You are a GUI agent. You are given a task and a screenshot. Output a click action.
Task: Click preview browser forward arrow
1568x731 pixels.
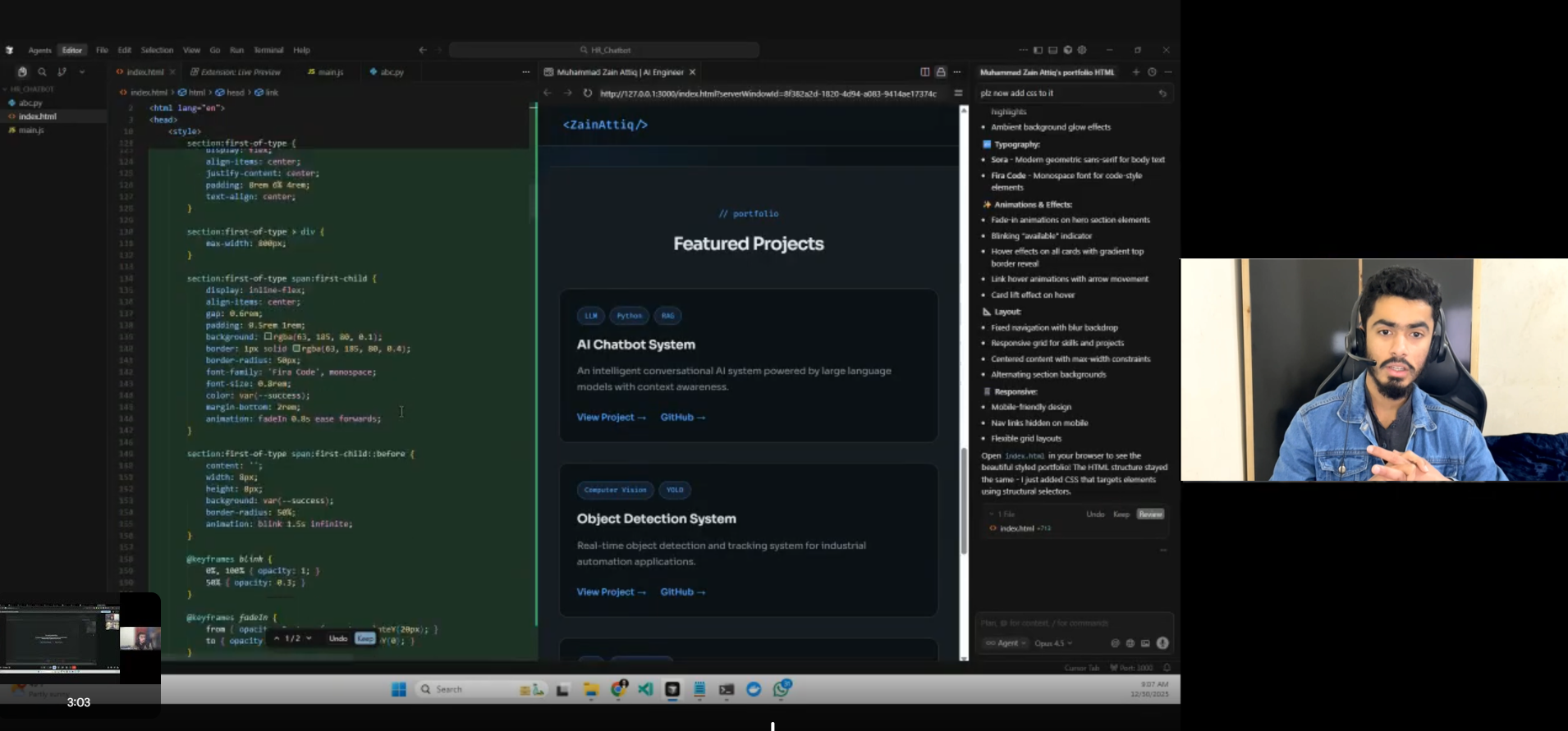click(x=567, y=94)
